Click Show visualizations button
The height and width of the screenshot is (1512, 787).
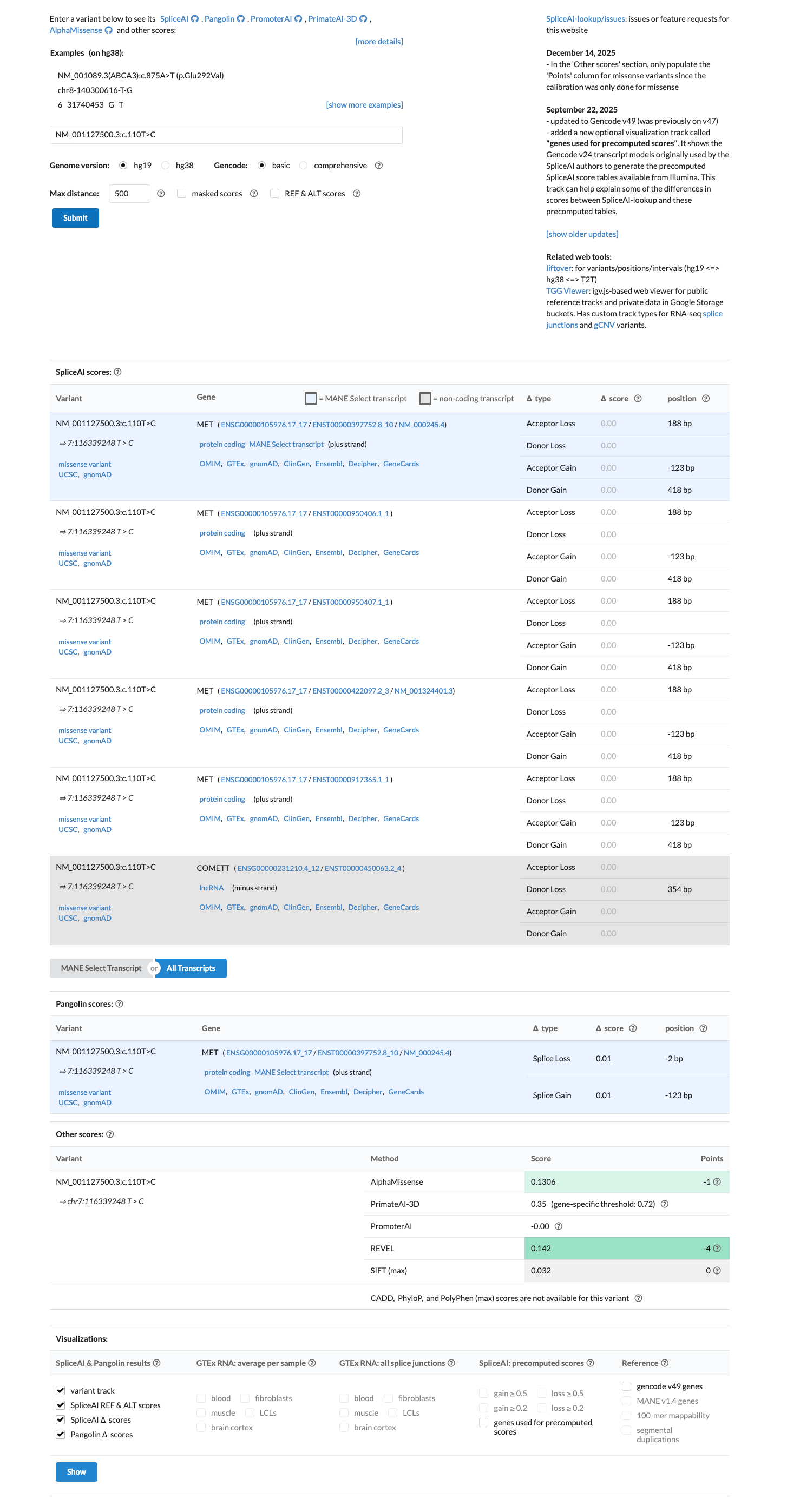pos(76,1472)
